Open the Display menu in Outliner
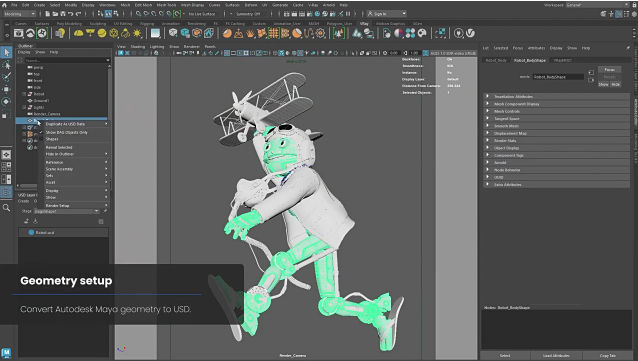The height and width of the screenshot is (361, 638). tap(24, 52)
